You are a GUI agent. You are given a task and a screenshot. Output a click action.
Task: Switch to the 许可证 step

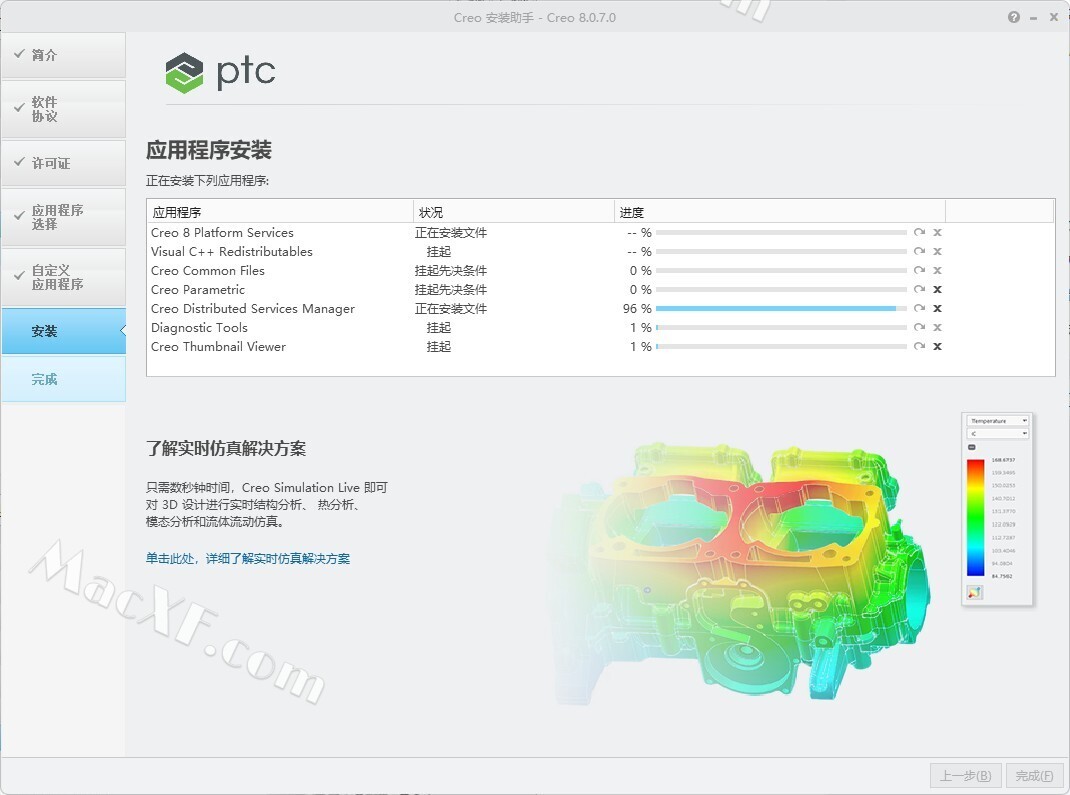coord(63,163)
